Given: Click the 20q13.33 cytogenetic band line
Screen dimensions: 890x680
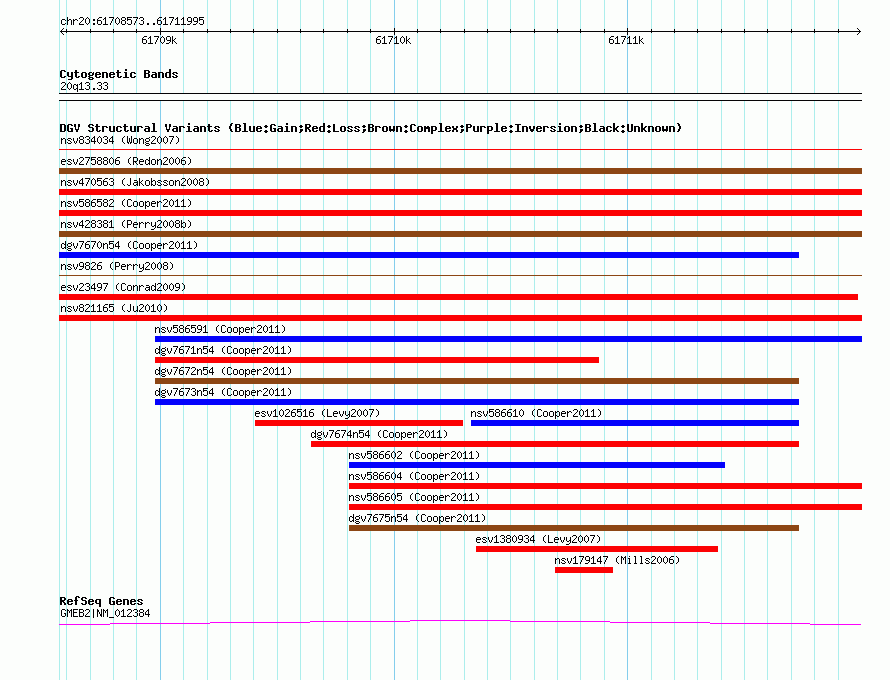Looking at the screenshot, I should [x=460, y=97].
